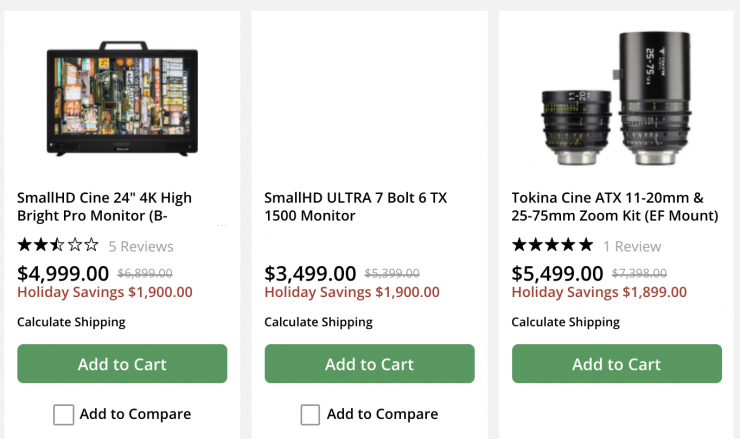Calculate Shipping for SmallHD ULTRA 7 monitor

318,322
